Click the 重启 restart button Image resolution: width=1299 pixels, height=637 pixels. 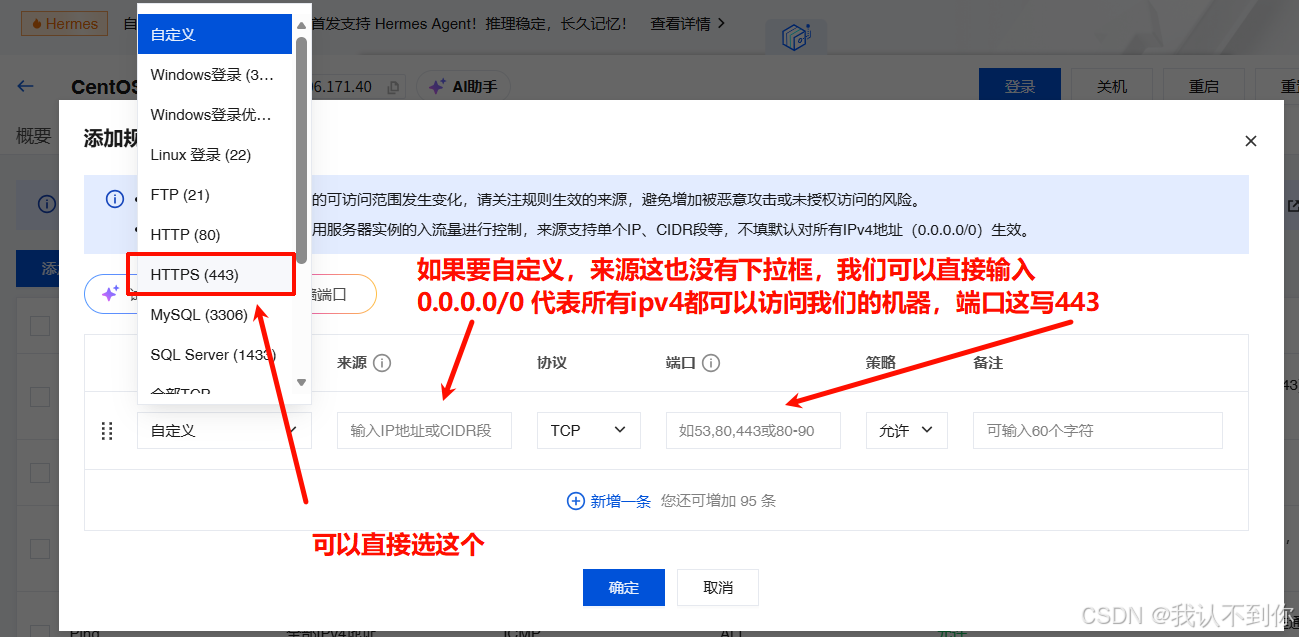point(1204,87)
